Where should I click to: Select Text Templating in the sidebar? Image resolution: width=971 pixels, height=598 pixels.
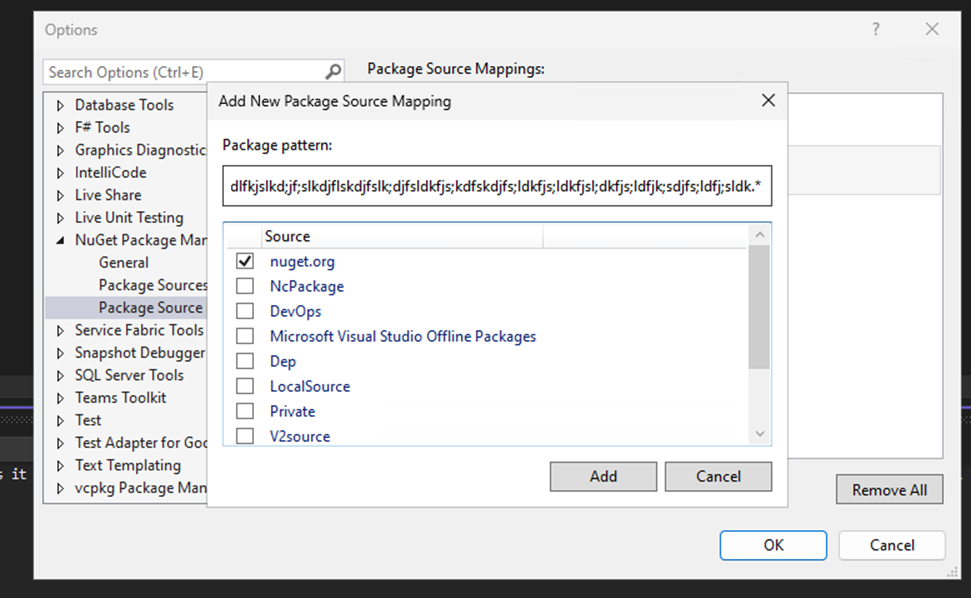(x=128, y=465)
